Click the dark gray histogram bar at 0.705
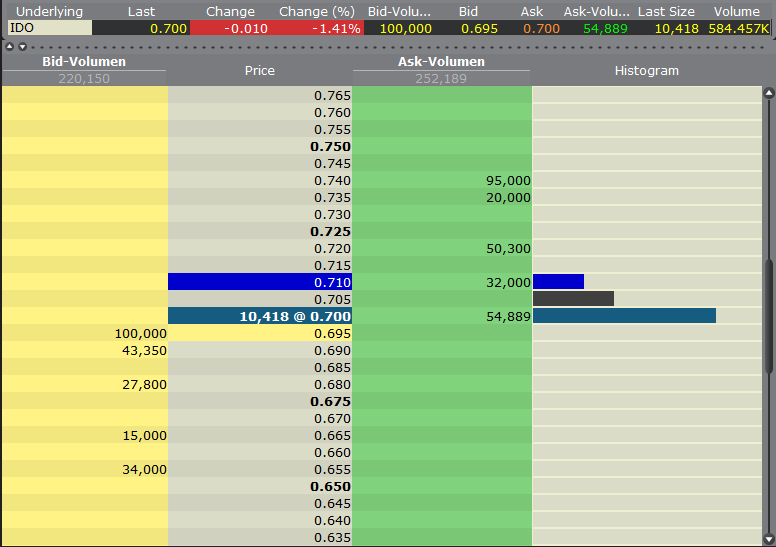The width and height of the screenshot is (776, 547). tap(573, 298)
